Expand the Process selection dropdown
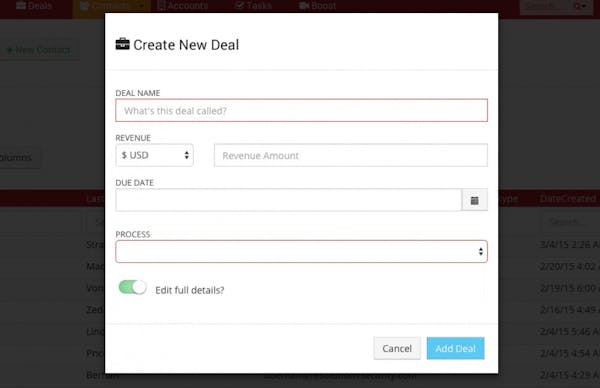The width and height of the screenshot is (600, 388). tap(301, 251)
